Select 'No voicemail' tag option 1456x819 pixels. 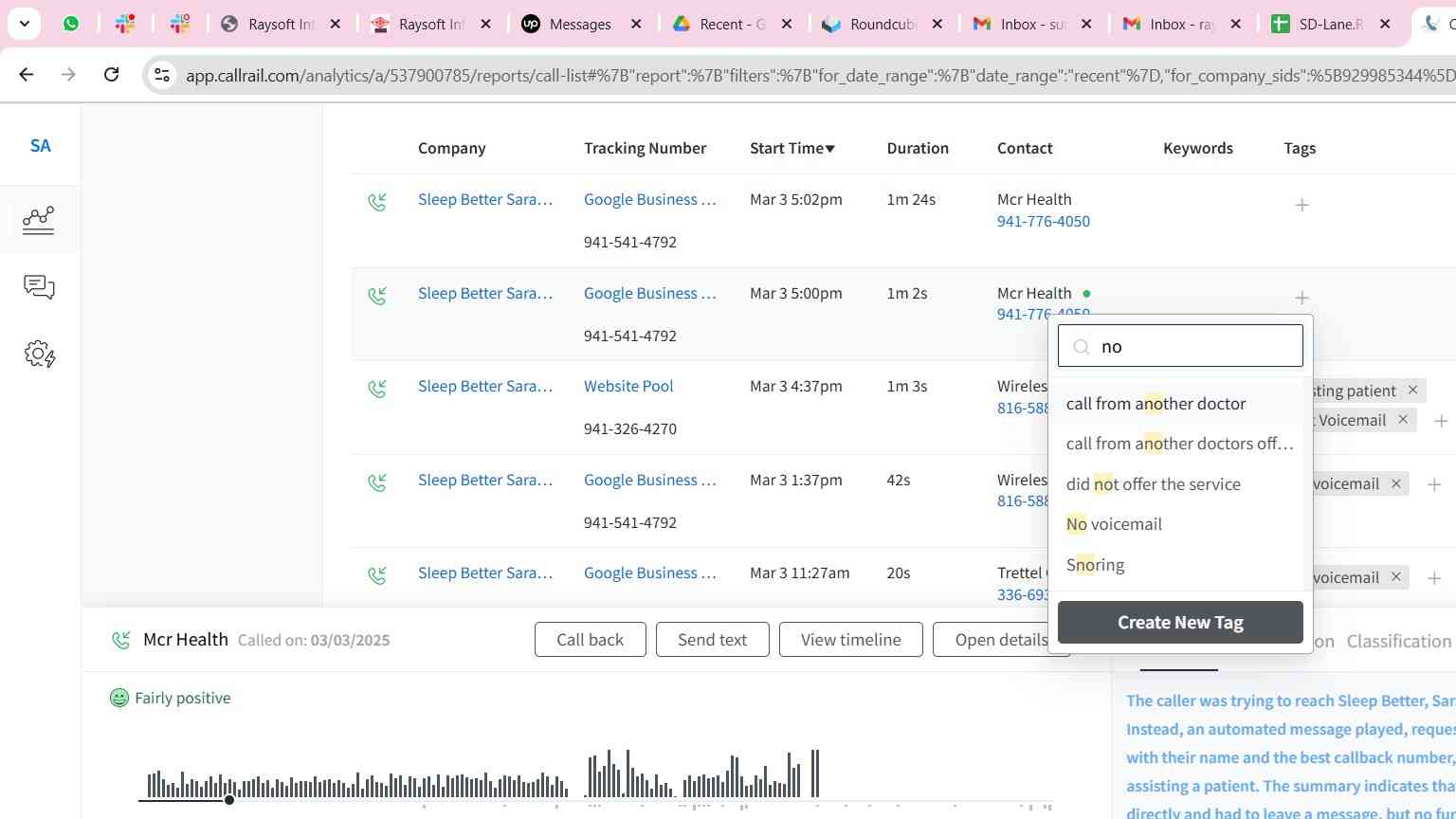[x=1114, y=524]
